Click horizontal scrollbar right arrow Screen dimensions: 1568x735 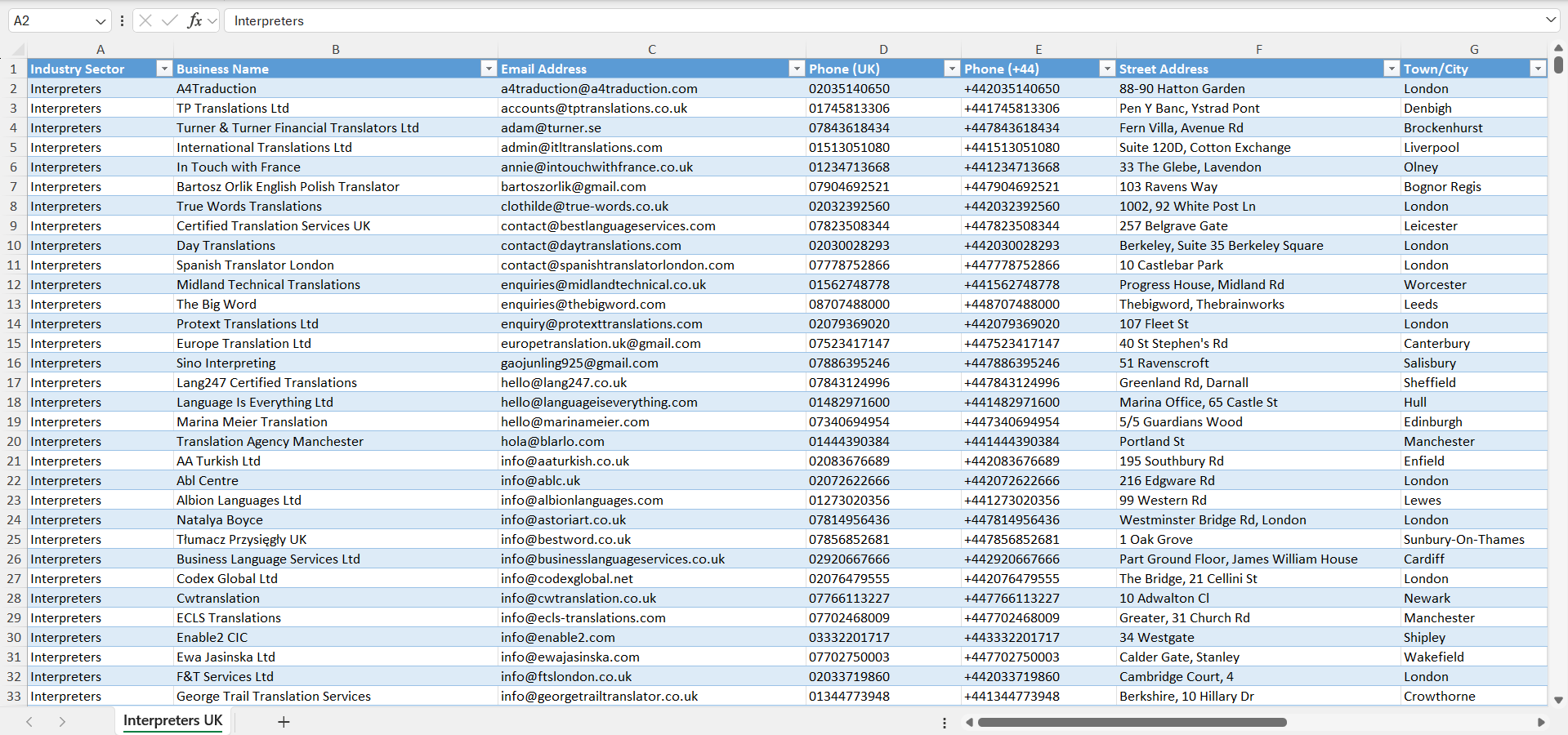coord(1541,722)
